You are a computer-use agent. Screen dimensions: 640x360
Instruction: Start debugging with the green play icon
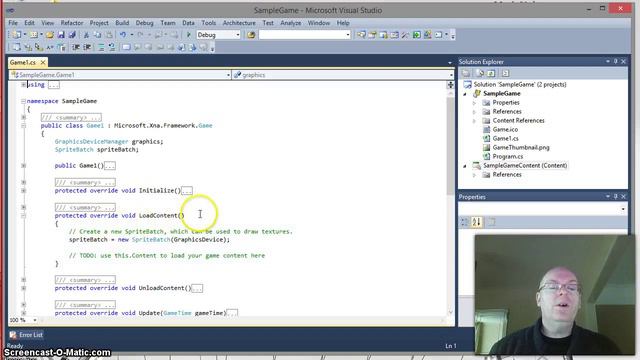tap(189, 35)
